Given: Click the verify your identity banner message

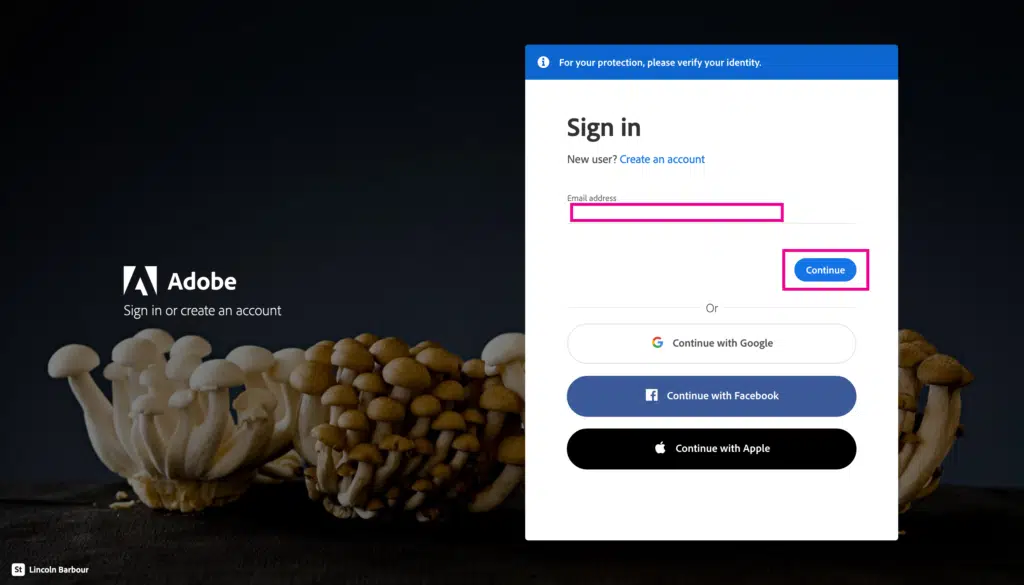Looking at the screenshot, I should coord(660,63).
